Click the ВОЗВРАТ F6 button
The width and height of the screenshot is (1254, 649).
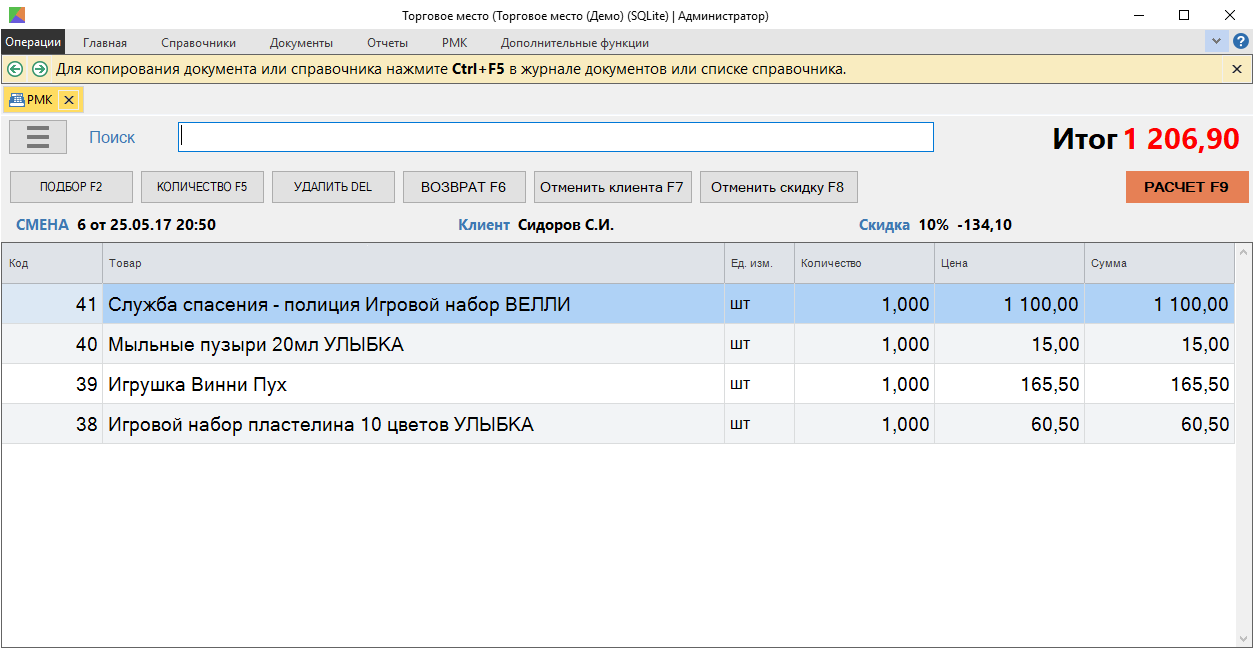[463, 187]
